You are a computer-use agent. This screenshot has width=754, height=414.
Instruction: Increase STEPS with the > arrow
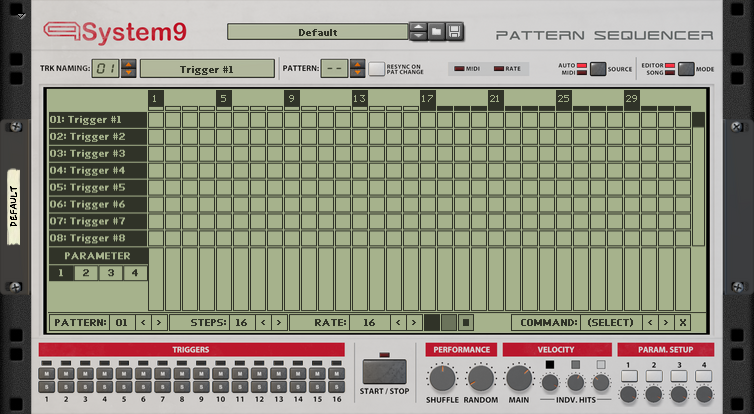[279, 323]
